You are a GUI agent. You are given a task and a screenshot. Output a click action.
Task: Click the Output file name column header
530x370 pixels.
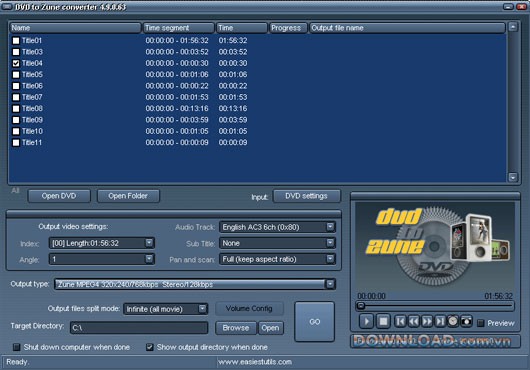(407, 28)
